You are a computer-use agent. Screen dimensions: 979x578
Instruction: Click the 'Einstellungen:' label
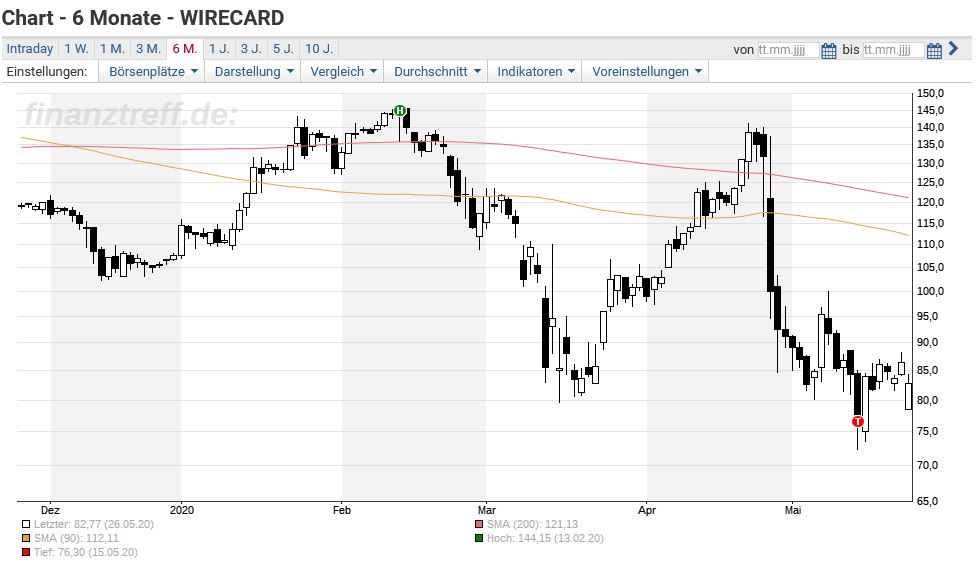point(47,72)
